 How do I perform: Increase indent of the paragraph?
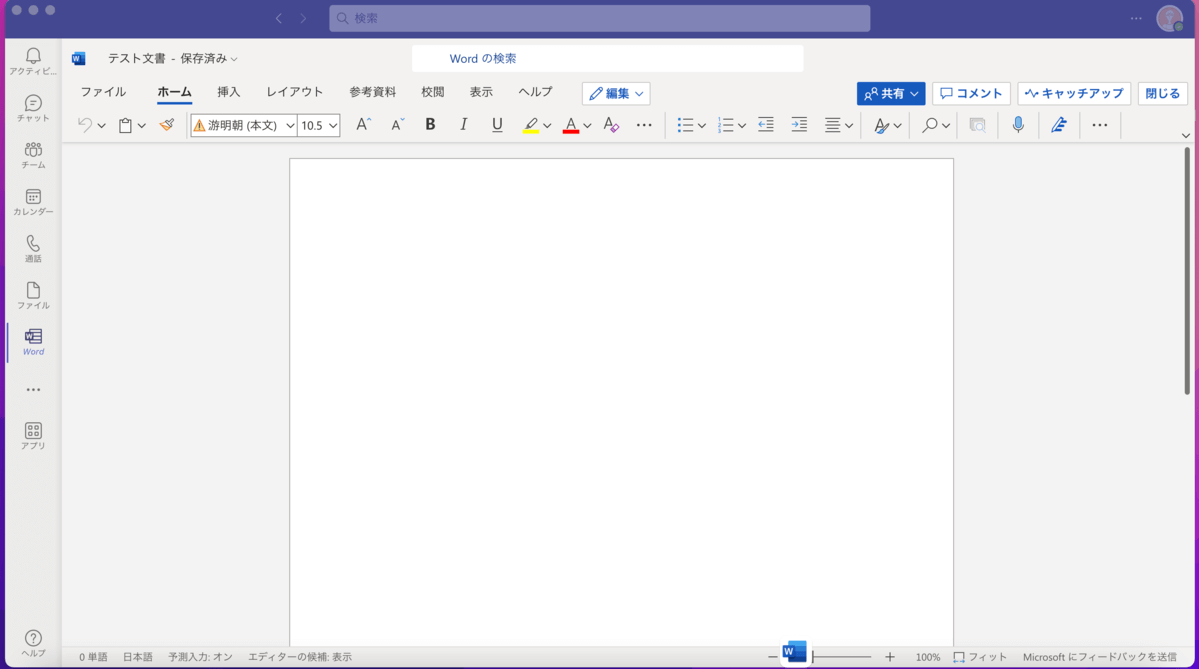tap(799, 125)
